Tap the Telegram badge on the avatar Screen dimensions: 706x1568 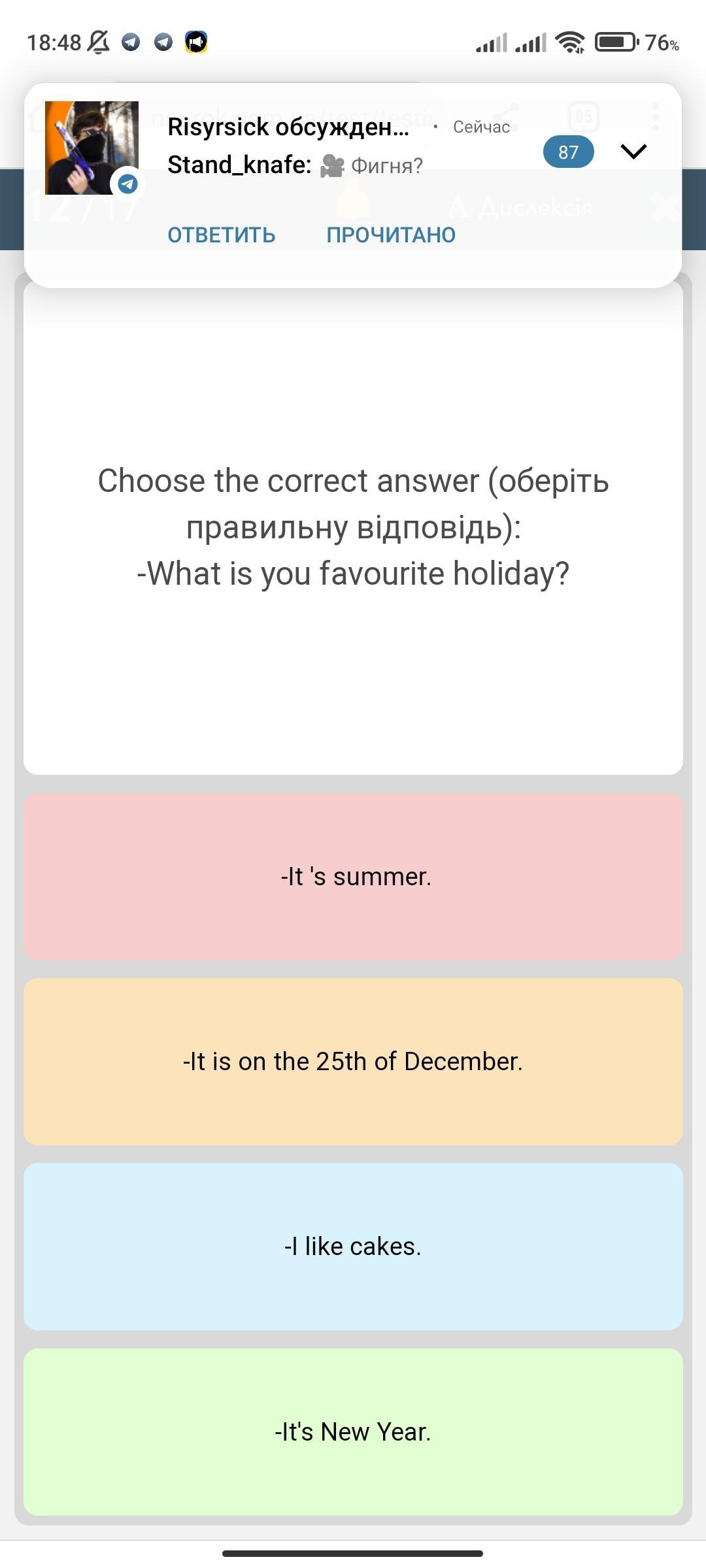pyautogui.click(x=127, y=184)
